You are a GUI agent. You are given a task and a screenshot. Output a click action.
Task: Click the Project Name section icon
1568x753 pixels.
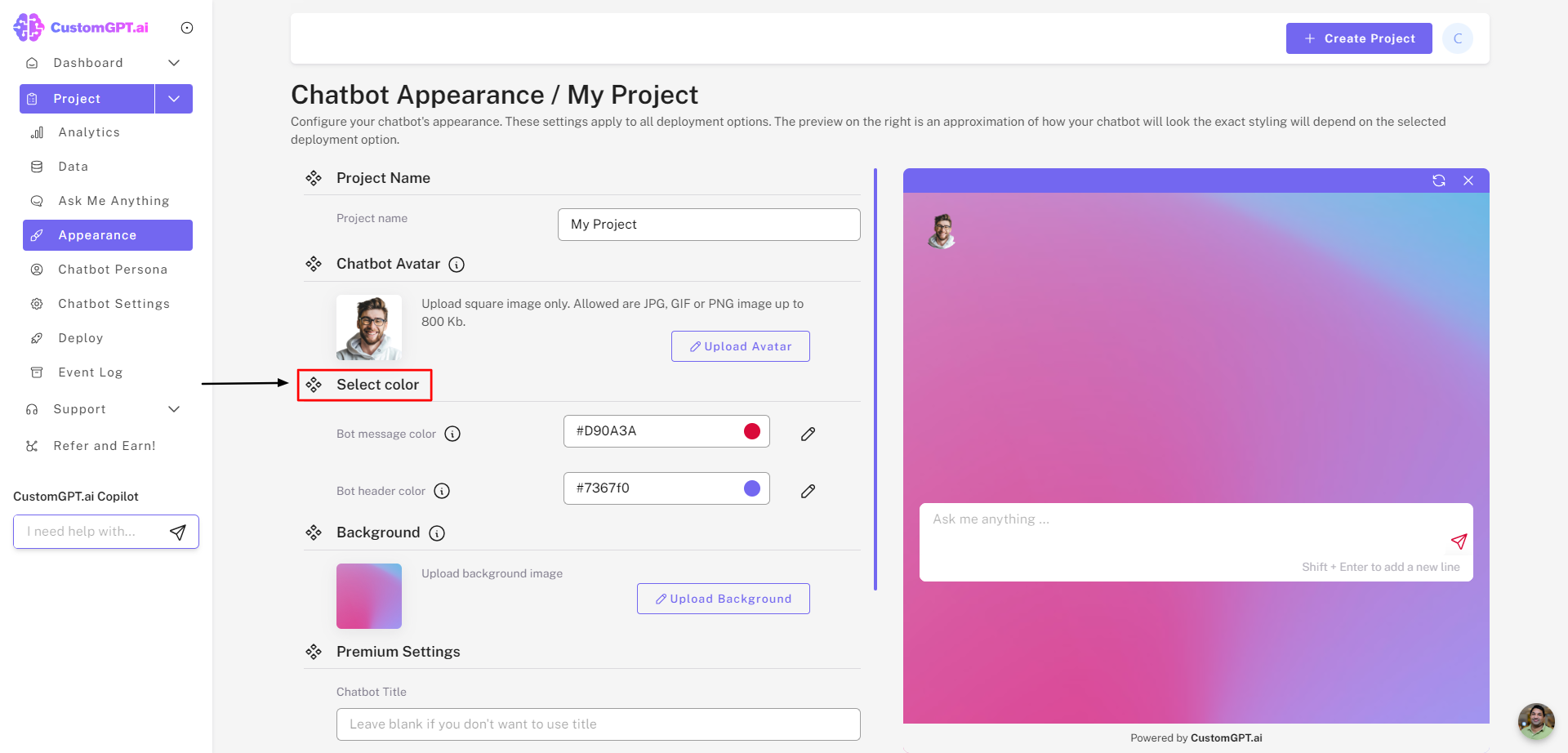(314, 178)
